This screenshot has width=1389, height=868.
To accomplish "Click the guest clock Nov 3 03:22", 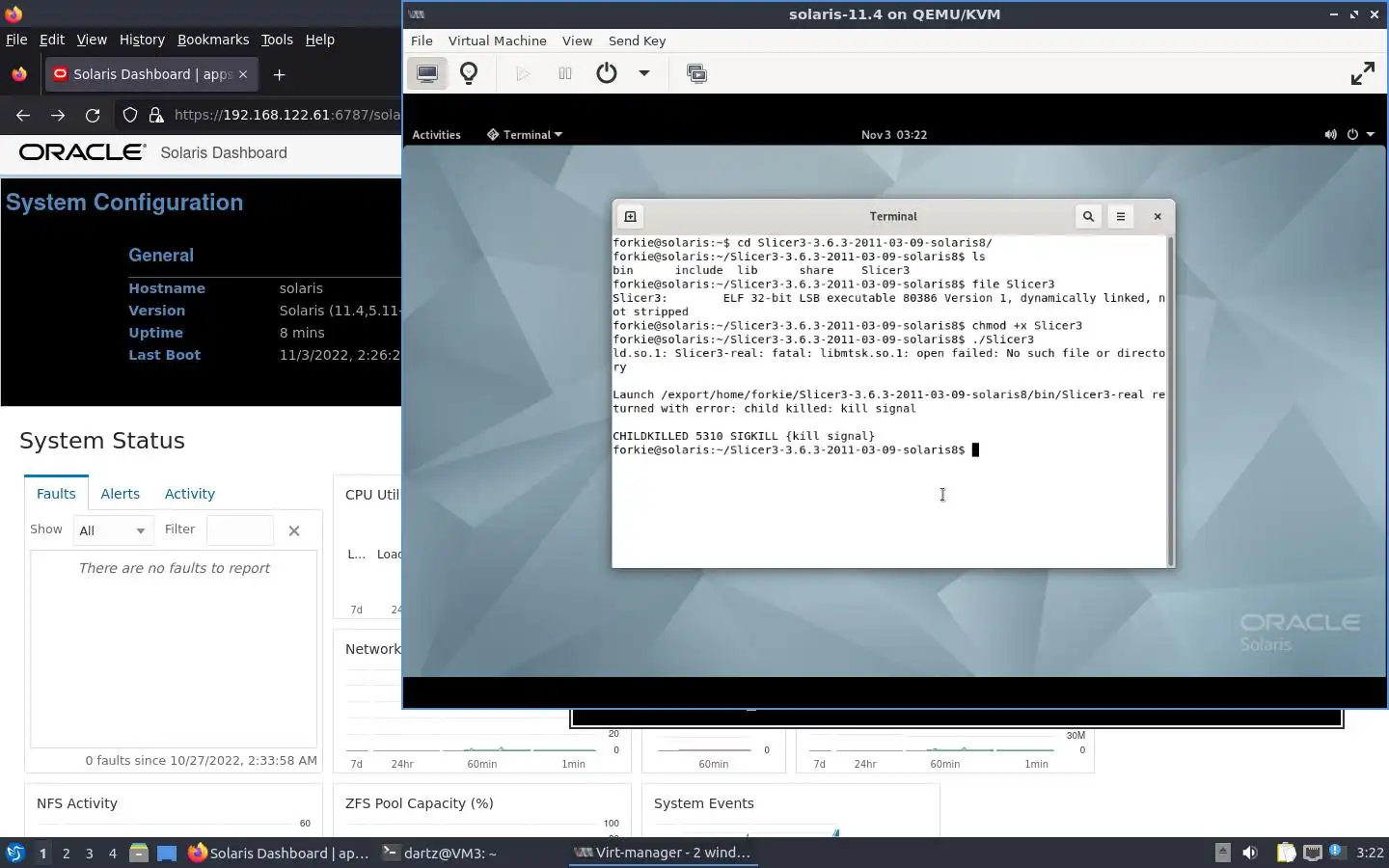I will pos(894,135).
